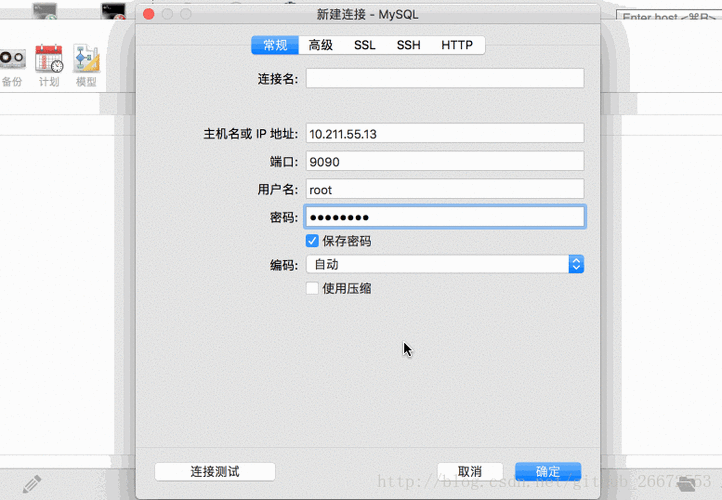Open the 编码 dropdown set to 自动
Viewport: 722px width, 500px height.
click(445, 264)
